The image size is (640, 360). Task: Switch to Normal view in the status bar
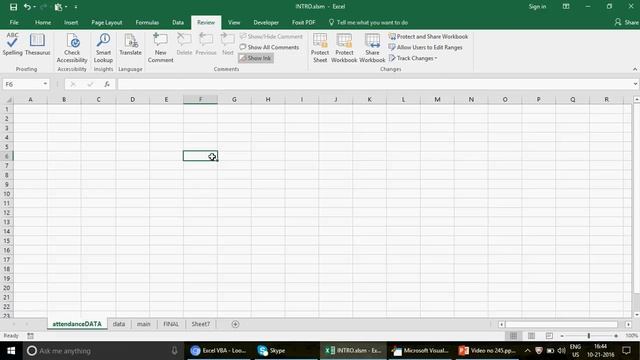point(513,336)
